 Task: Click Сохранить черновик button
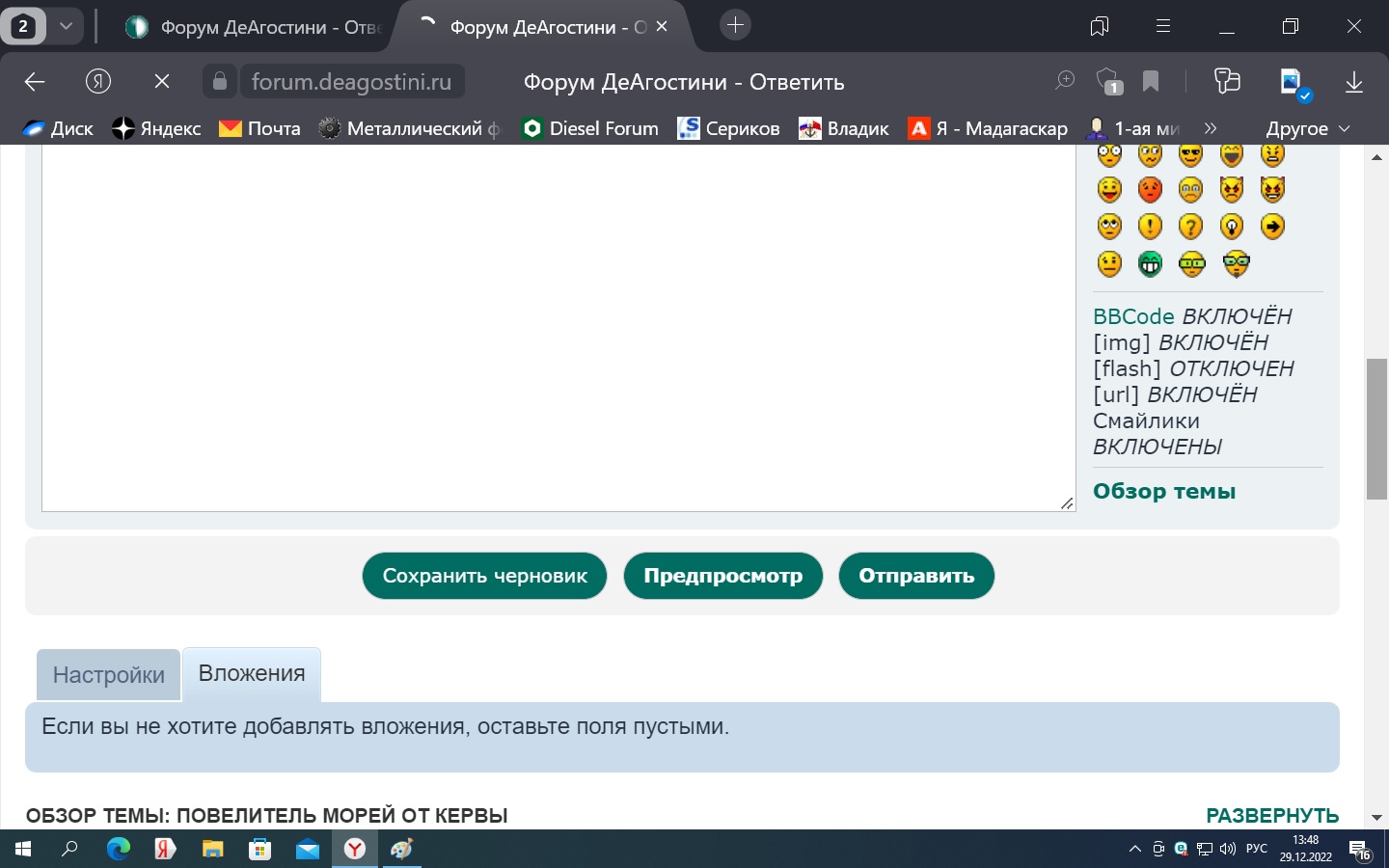484,576
